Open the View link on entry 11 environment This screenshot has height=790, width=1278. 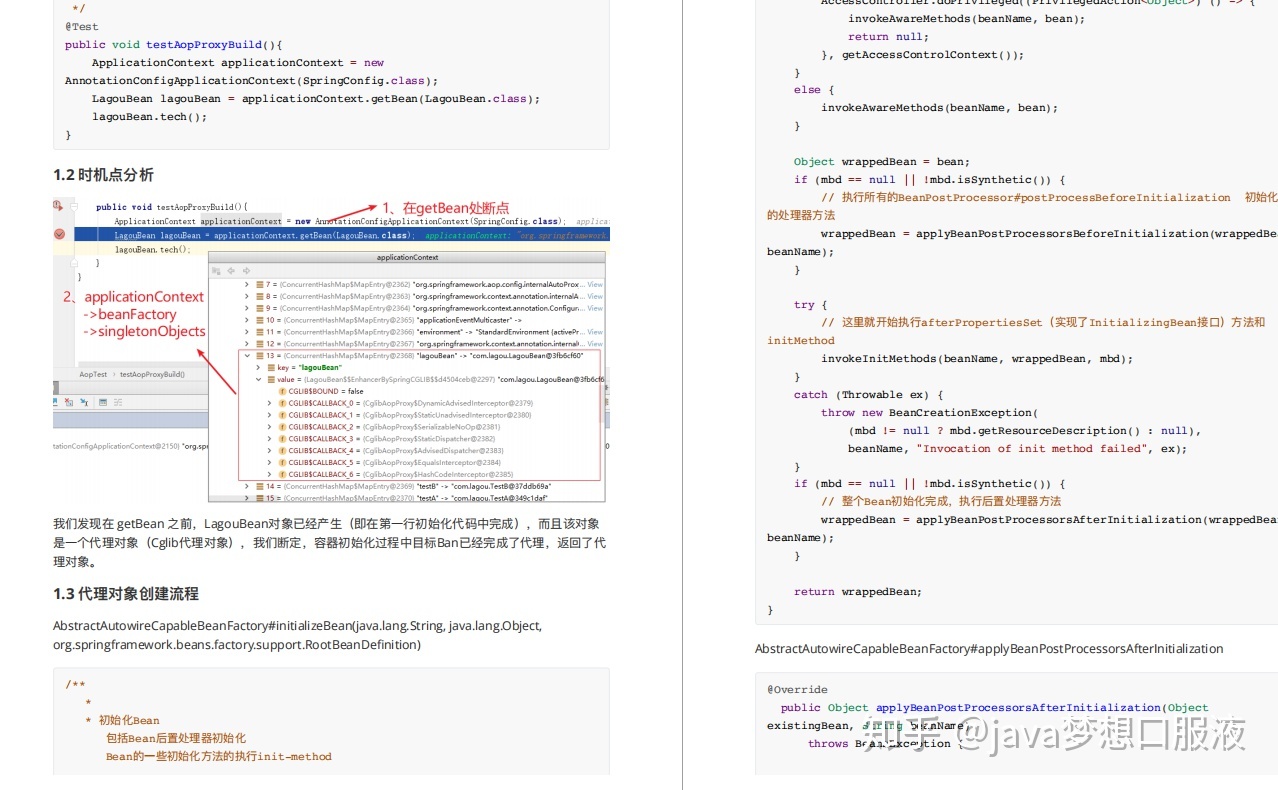point(595,332)
